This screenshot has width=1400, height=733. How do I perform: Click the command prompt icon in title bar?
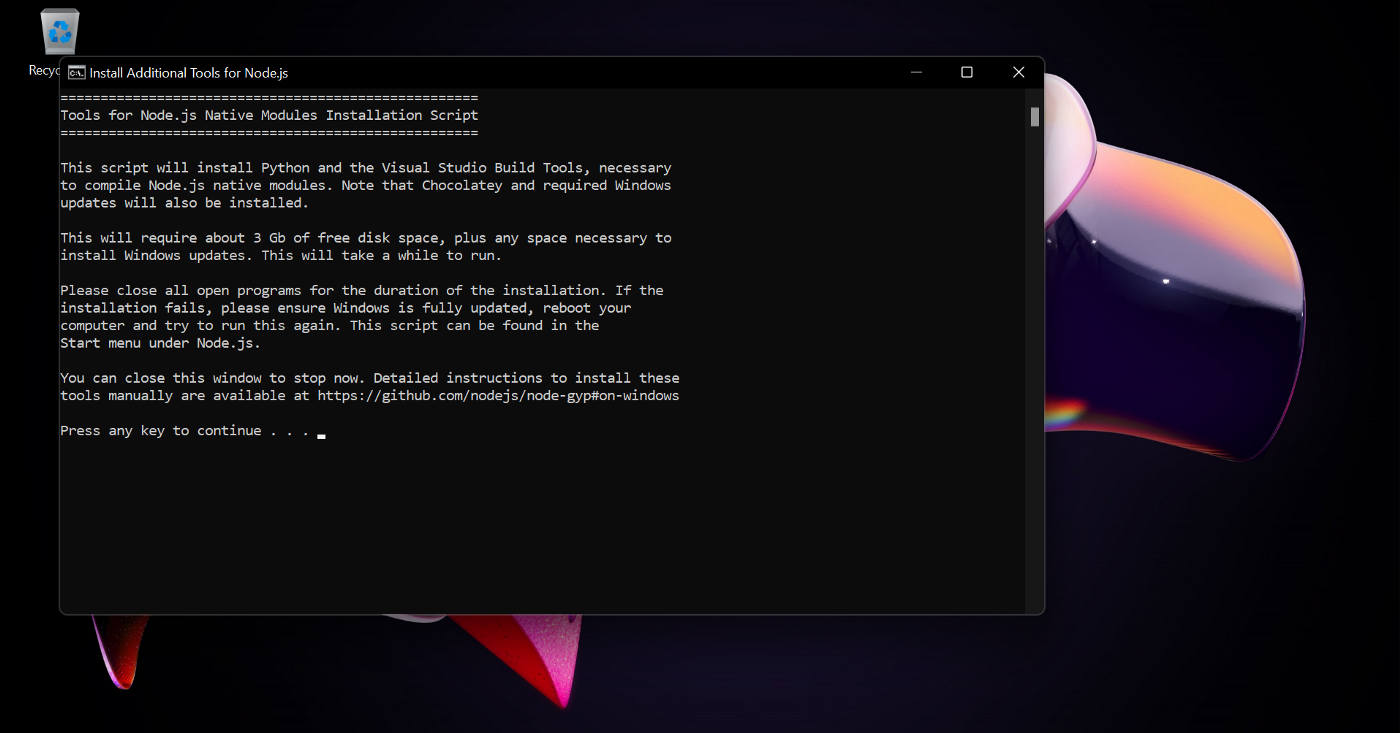click(x=76, y=72)
